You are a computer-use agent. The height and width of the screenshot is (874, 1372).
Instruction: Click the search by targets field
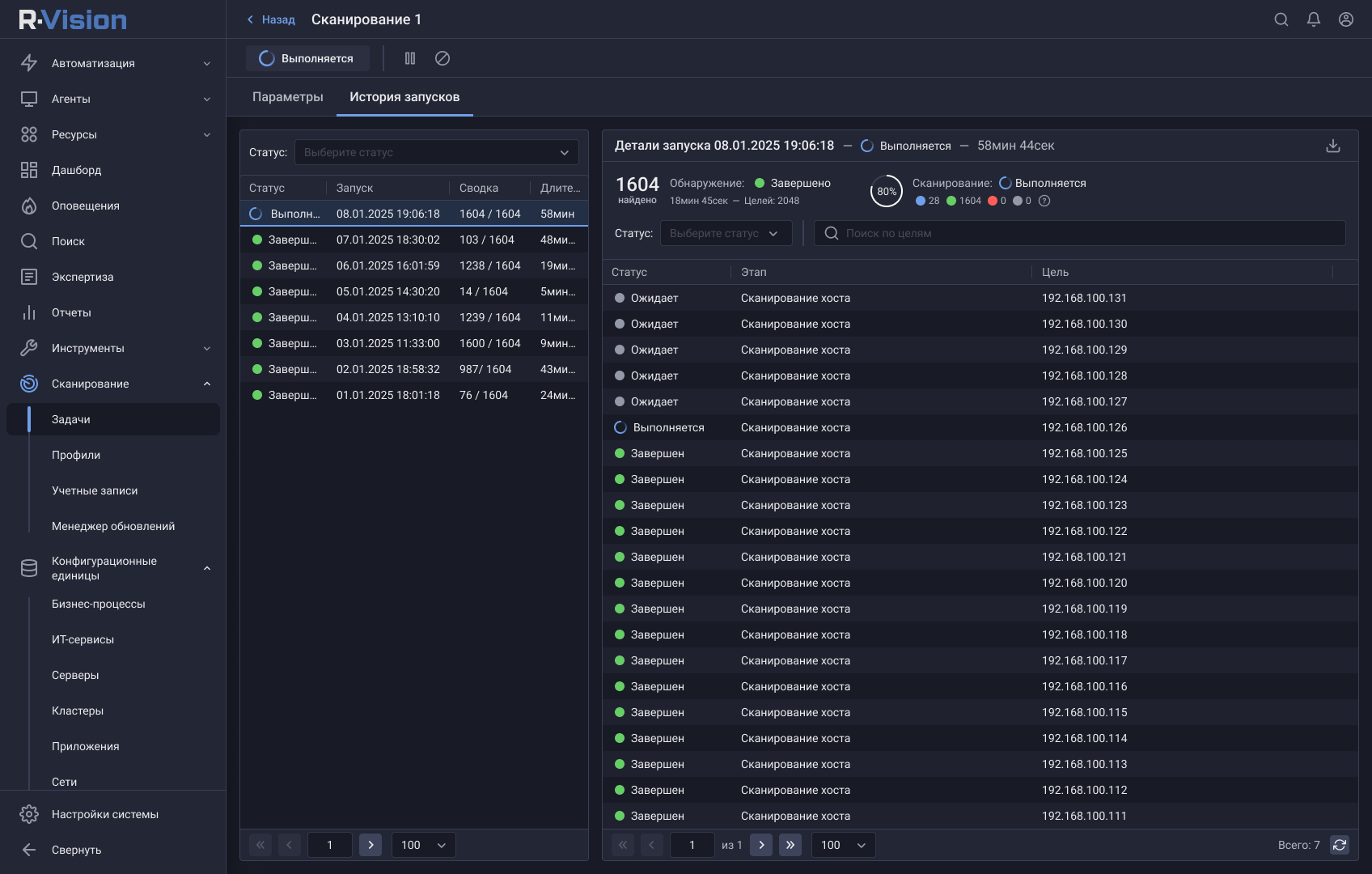(x=1080, y=233)
